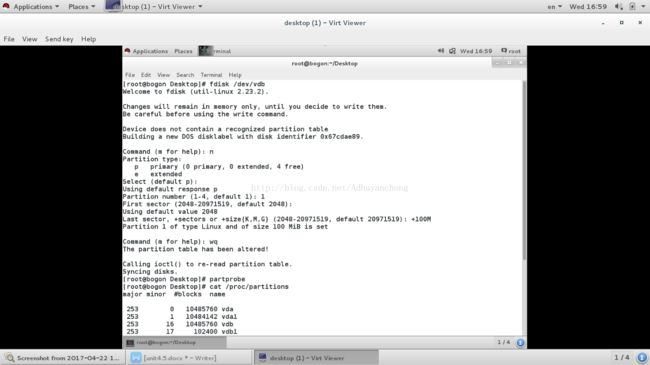Screen dimensions: 650x365
Task: Open the host system power menu arrow
Action: pos(643,7)
